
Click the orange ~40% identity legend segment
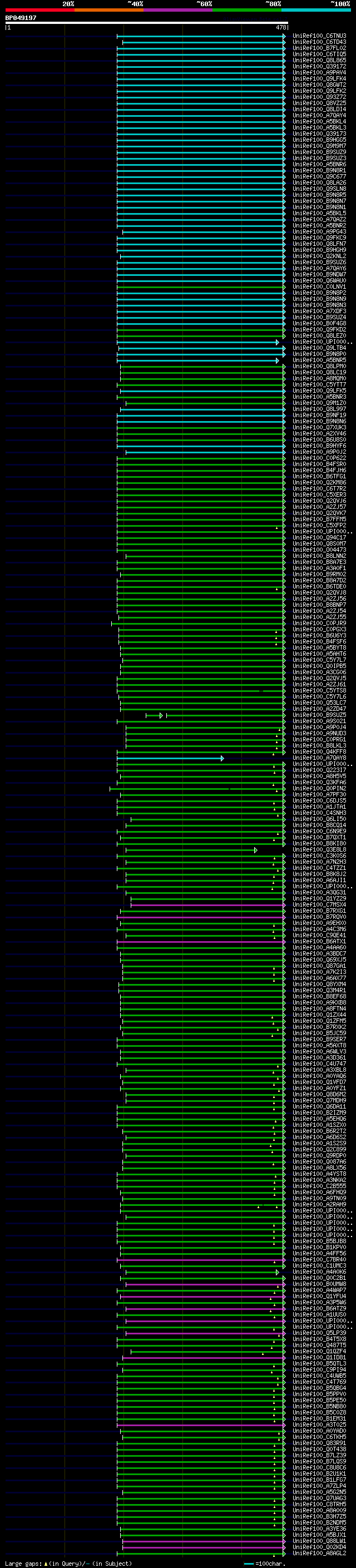(109, 10)
